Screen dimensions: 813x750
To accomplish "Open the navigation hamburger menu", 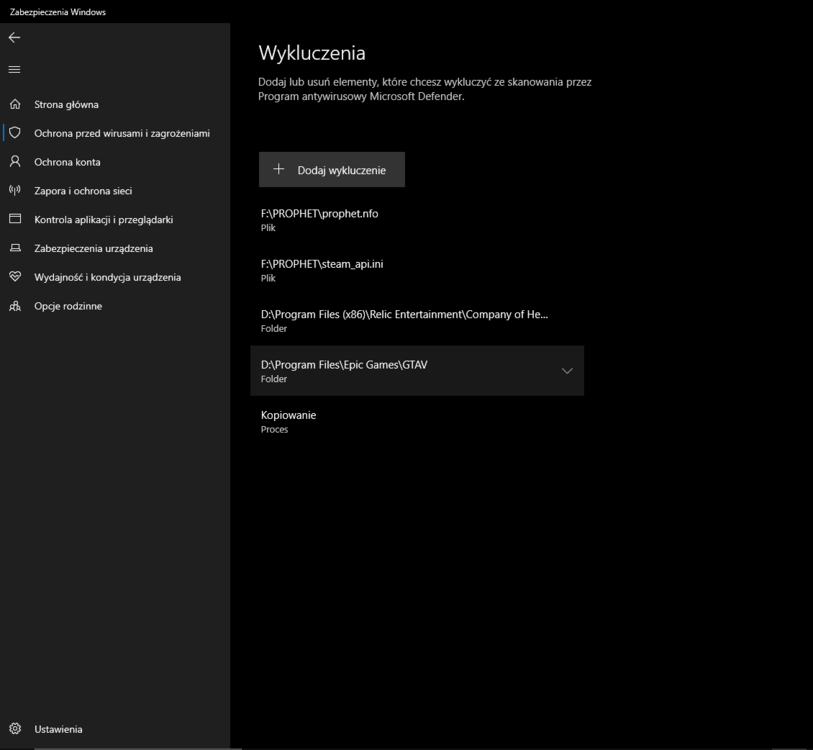I will click(x=14, y=70).
